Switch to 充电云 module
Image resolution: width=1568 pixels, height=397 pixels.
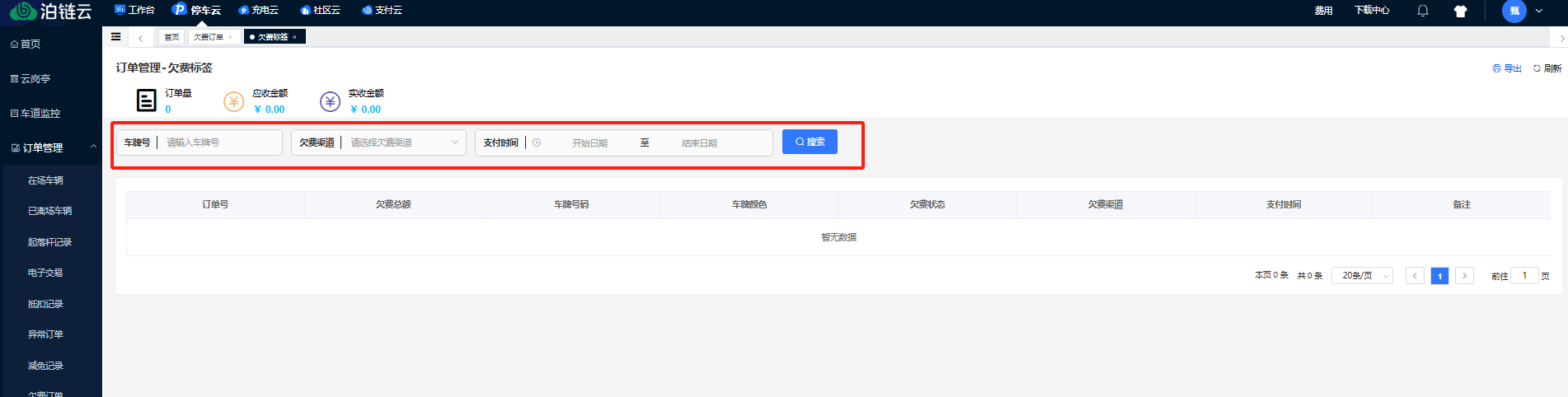pos(258,10)
